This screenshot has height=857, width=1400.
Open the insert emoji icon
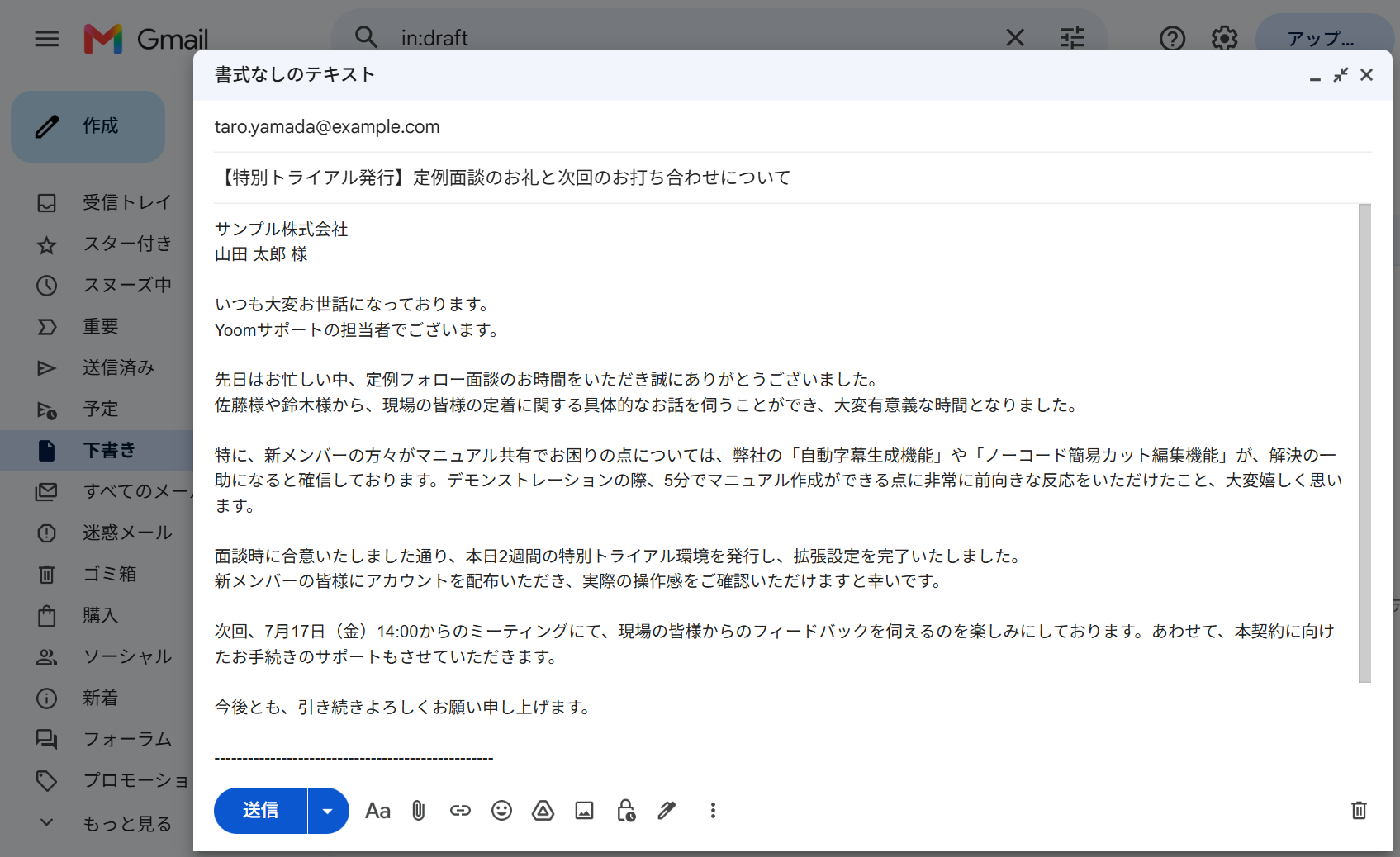501,811
